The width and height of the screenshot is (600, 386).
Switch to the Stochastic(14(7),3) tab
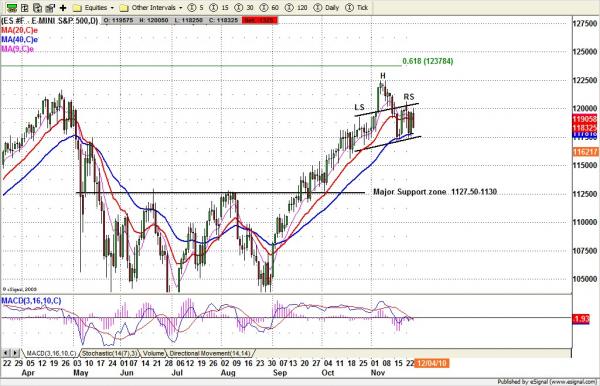[x=109, y=353]
